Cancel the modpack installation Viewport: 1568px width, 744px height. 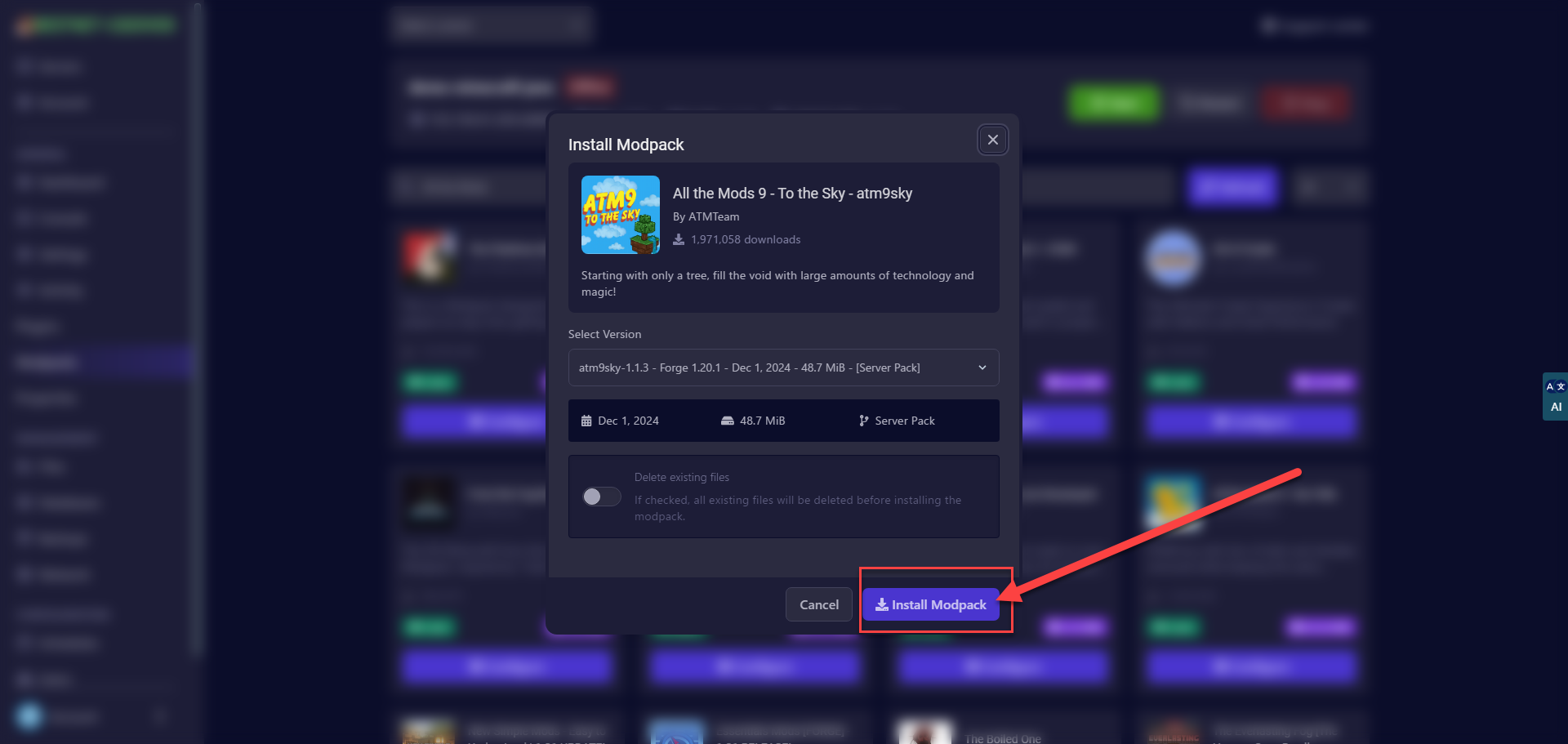click(x=819, y=604)
